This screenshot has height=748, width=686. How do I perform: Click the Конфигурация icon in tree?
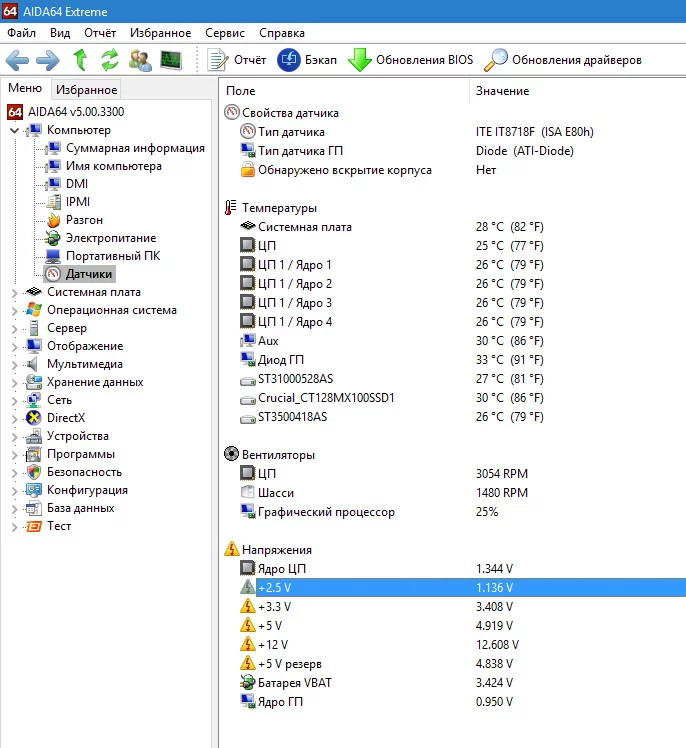[x=34, y=490]
